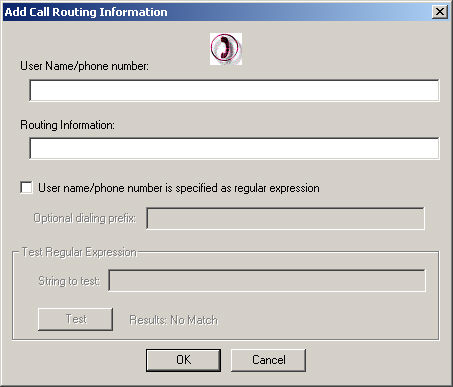This screenshot has height=387, width=453.
Task: Focus the User Name/phone number field
Action: tap(234, 90)
